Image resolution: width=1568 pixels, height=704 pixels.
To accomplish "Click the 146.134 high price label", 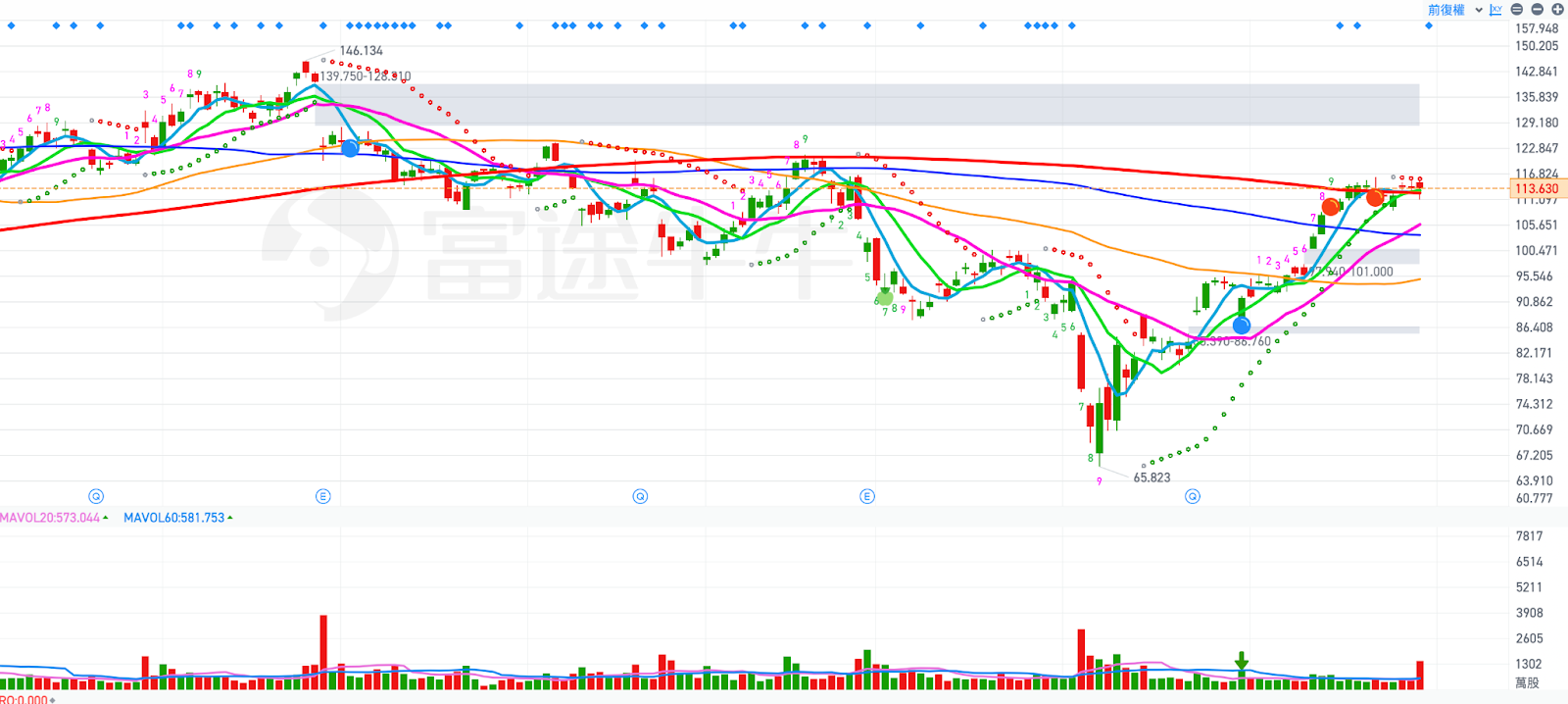I will (362, 50).
